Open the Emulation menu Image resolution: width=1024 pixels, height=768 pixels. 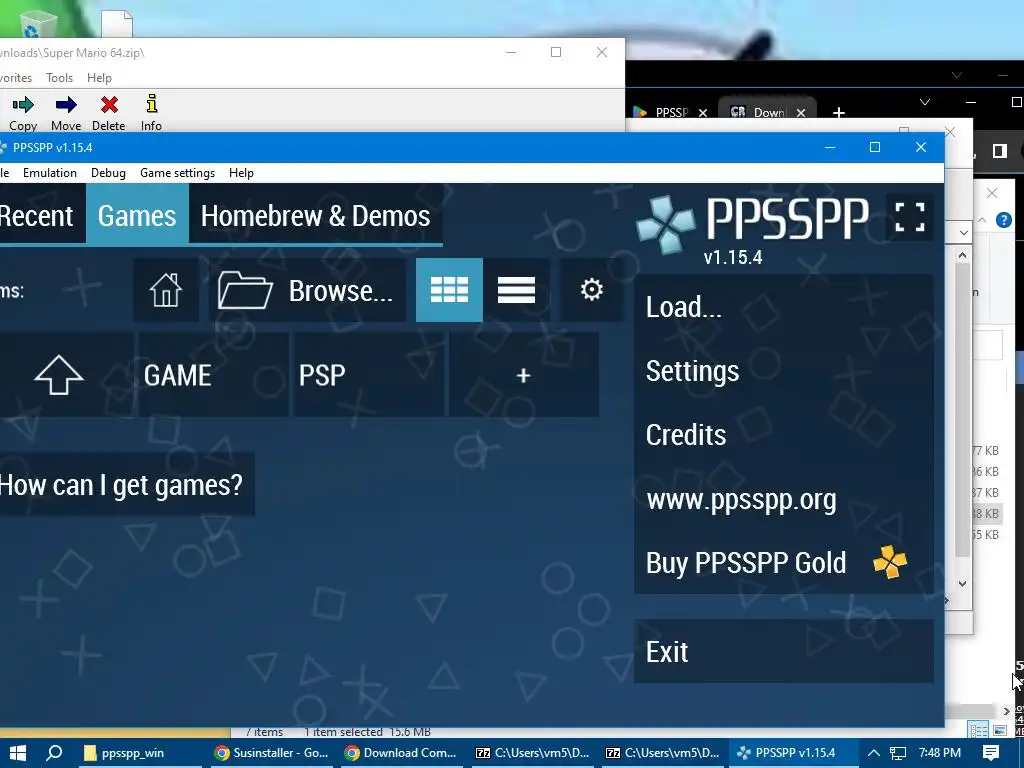pos(50,173)
